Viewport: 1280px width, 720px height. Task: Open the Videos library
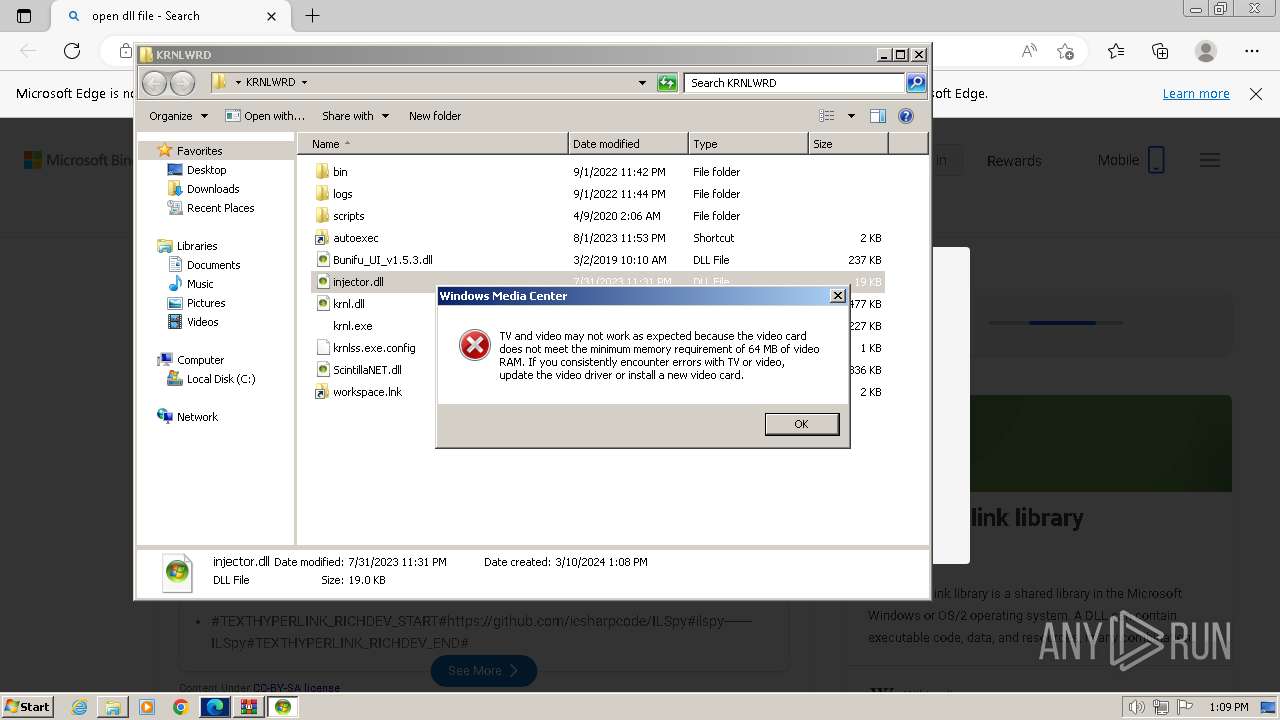coord(202,322)
